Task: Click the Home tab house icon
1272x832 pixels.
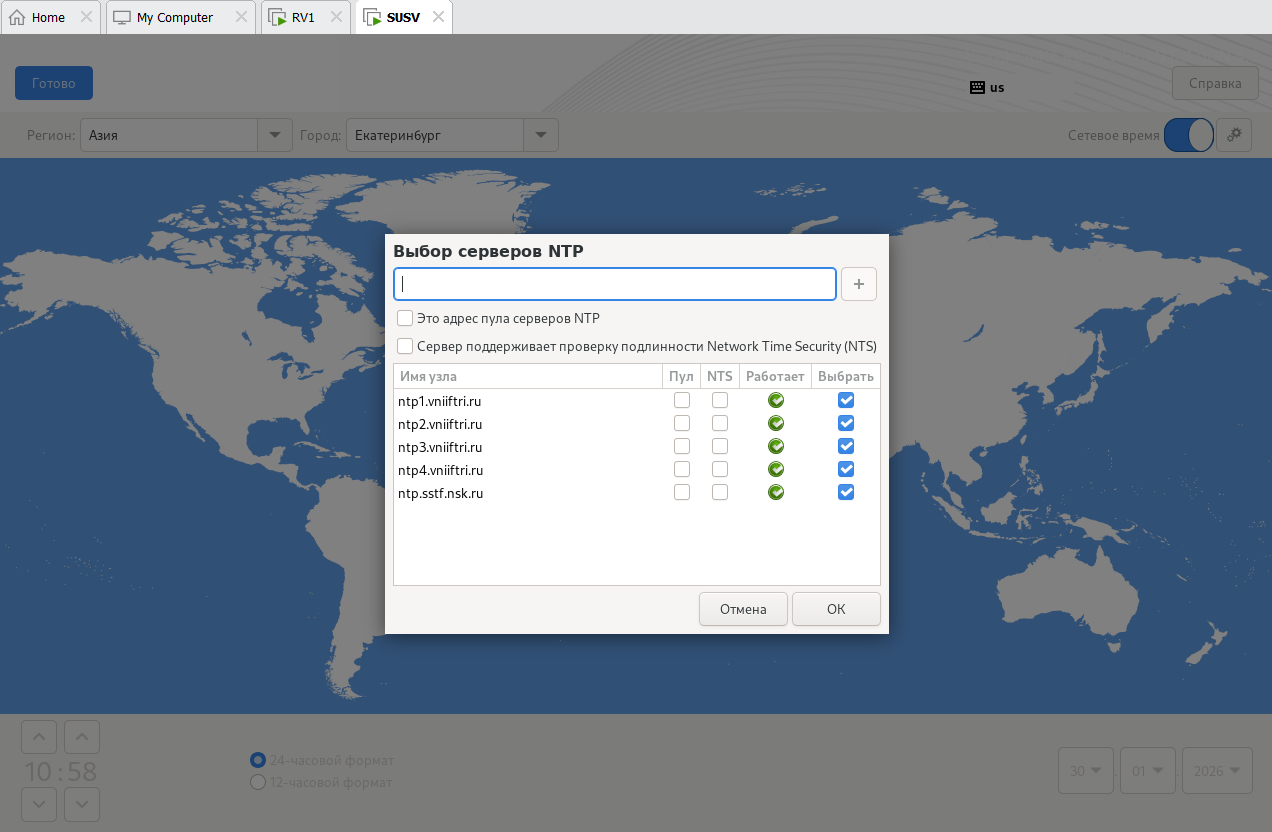Action: (x=17, y=17)
